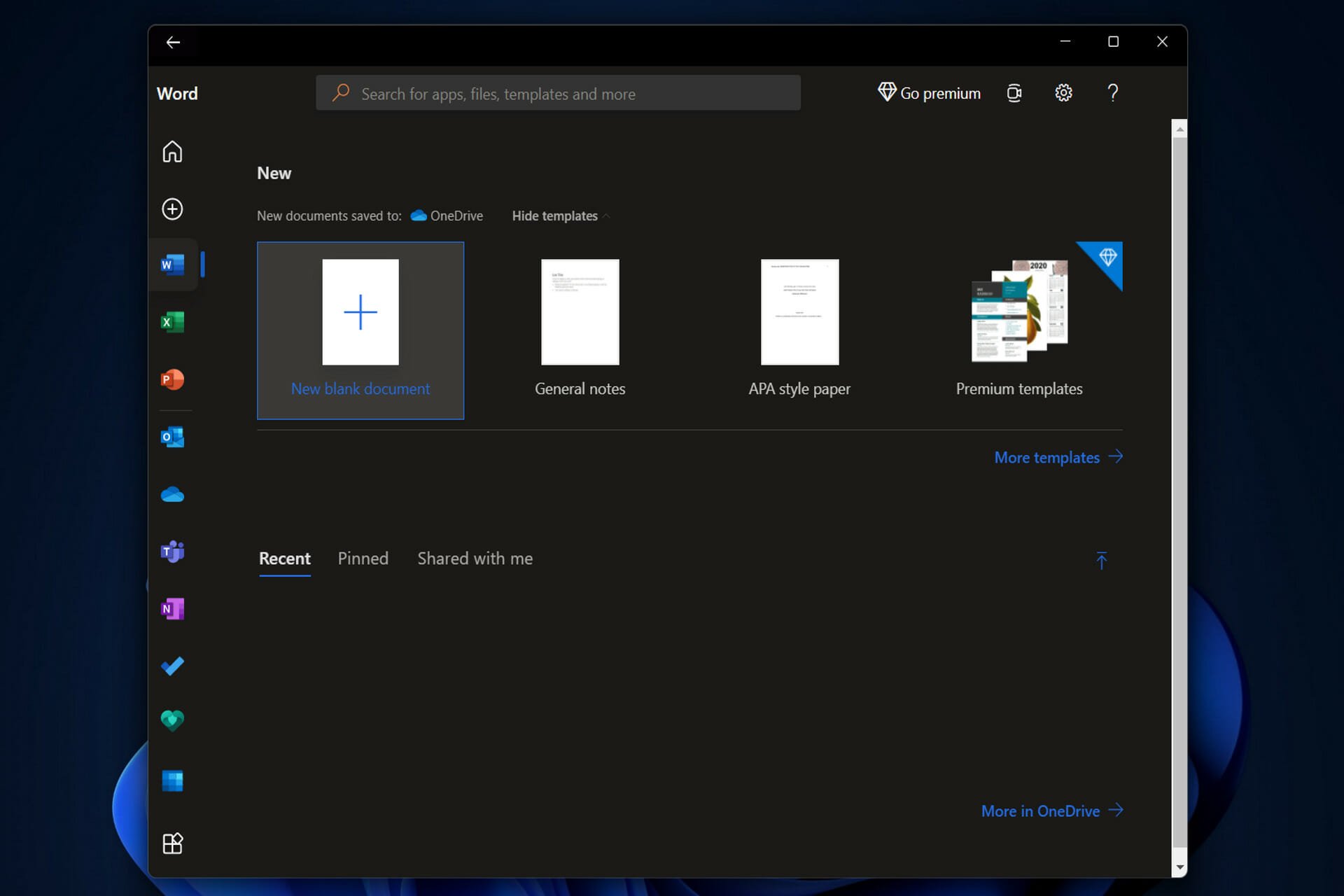
Task: Expand More in OneDrive section
Action: point(1050,811)
